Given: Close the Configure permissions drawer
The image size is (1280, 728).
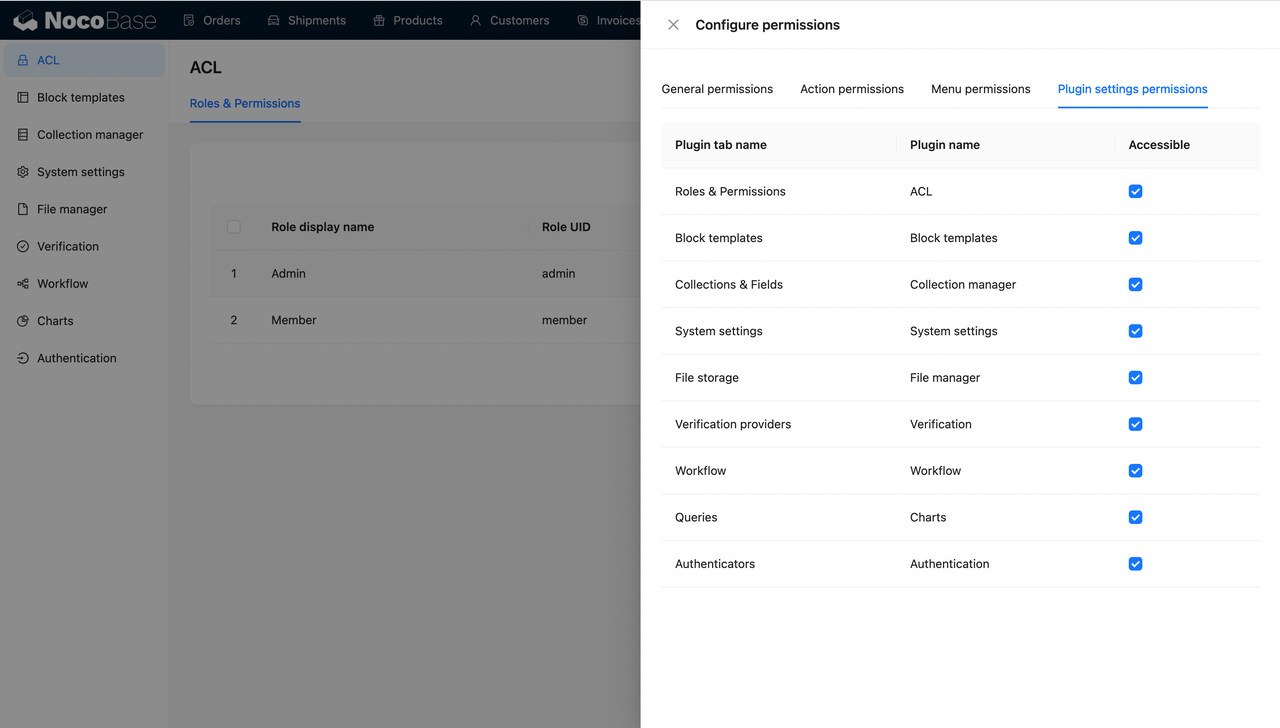Looking at the screenshot, I should [x=673, y=25].
